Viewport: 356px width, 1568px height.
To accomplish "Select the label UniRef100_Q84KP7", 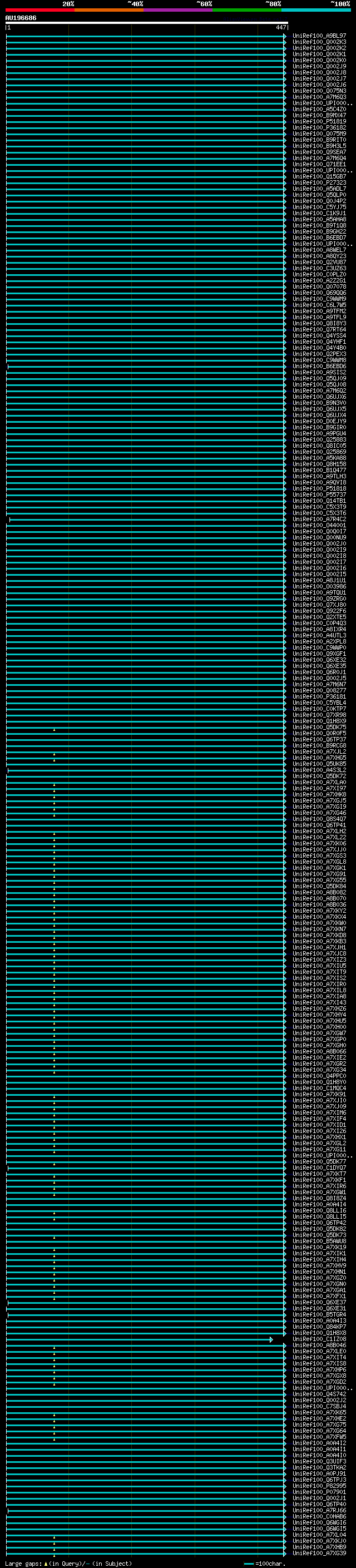I will point(319,1327).
